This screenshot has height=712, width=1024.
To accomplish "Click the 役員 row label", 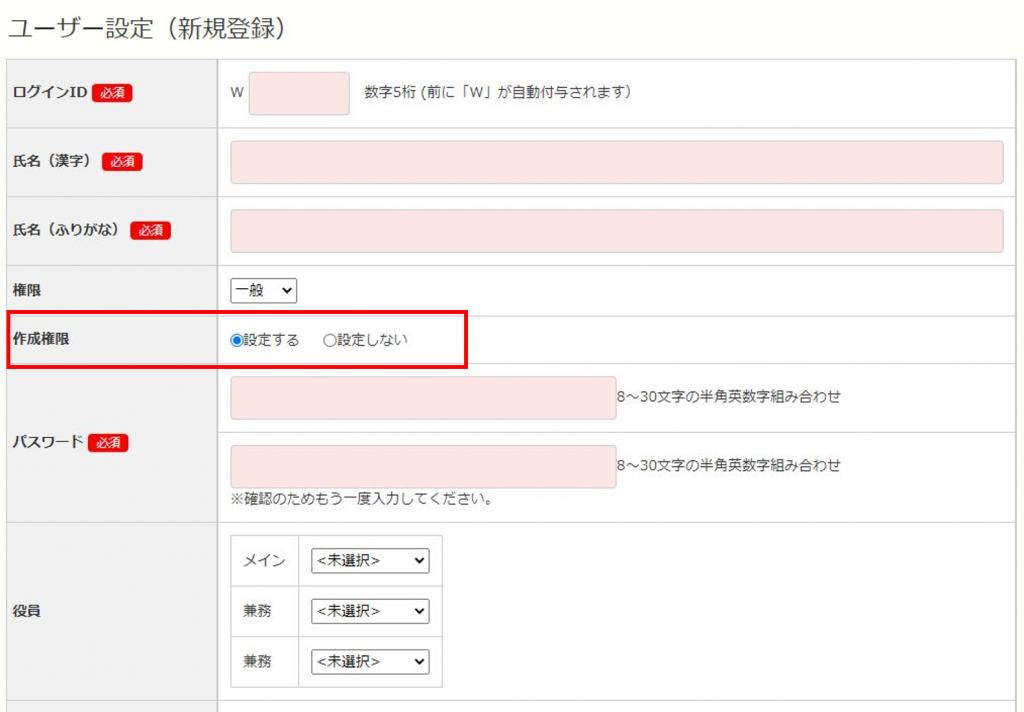I will point(27,610).
